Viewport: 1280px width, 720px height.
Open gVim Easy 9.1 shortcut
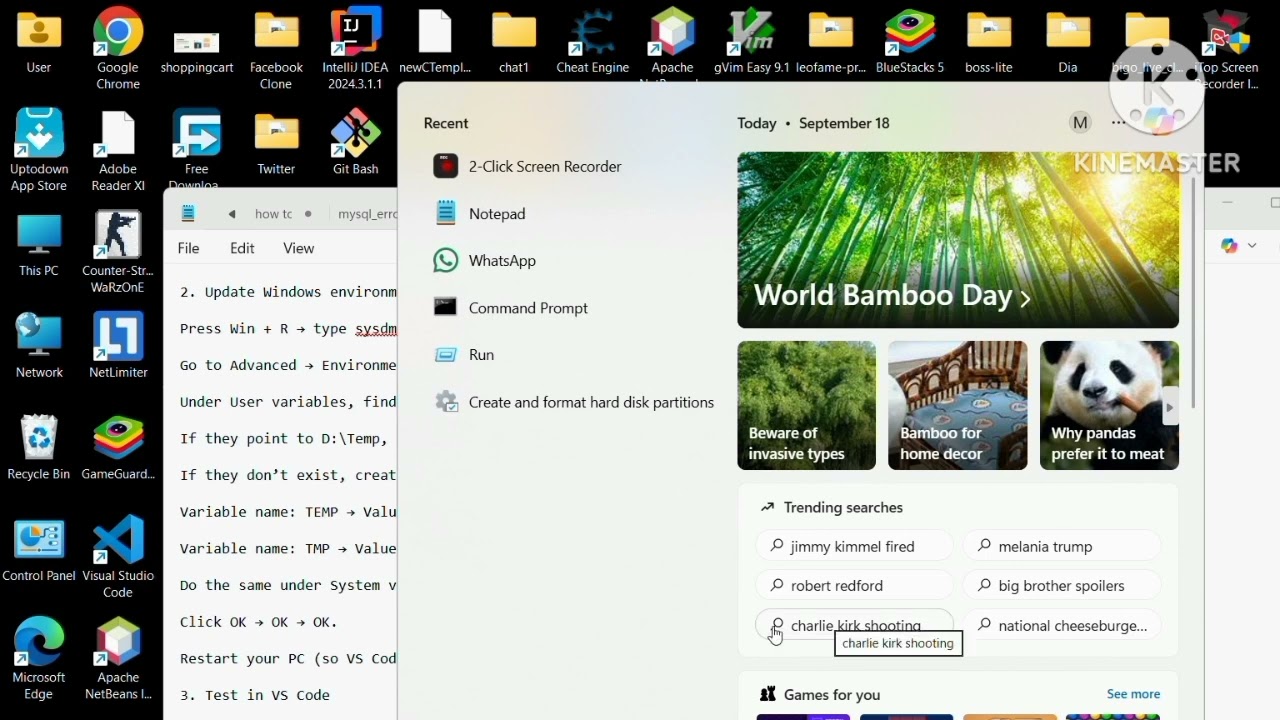click(x=752, y=42)
